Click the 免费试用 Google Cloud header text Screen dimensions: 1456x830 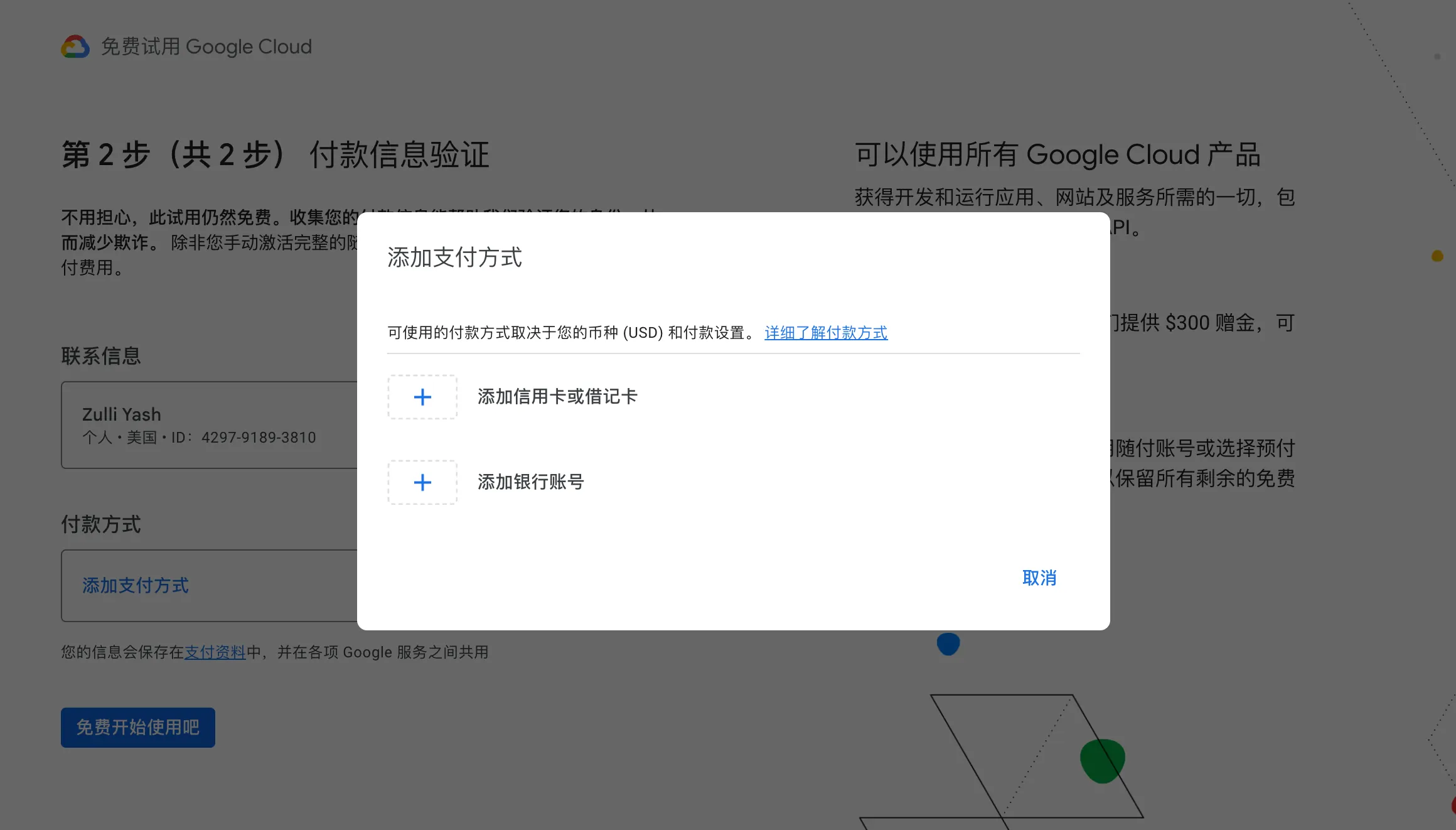pos(206,46)
